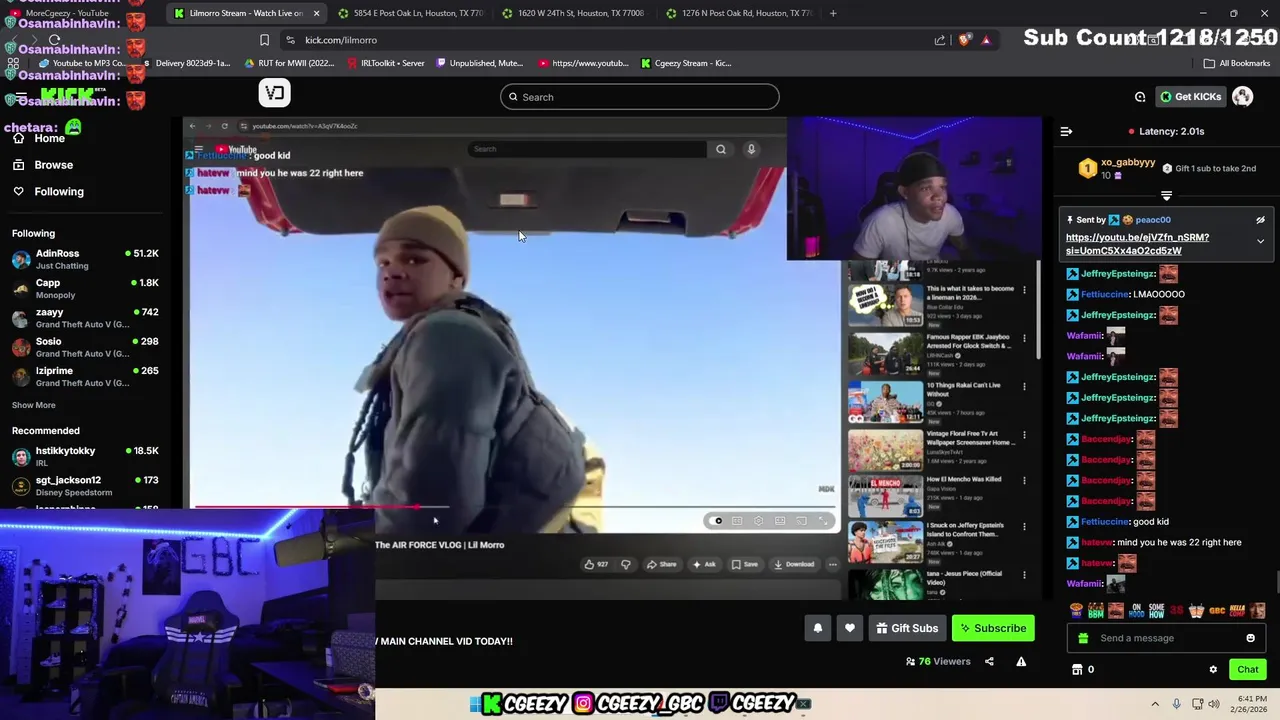Screen dimensions: 1280x720
Task: Hide the pinned message with eye-slash icon
Action: click(x=1260, y=220)
